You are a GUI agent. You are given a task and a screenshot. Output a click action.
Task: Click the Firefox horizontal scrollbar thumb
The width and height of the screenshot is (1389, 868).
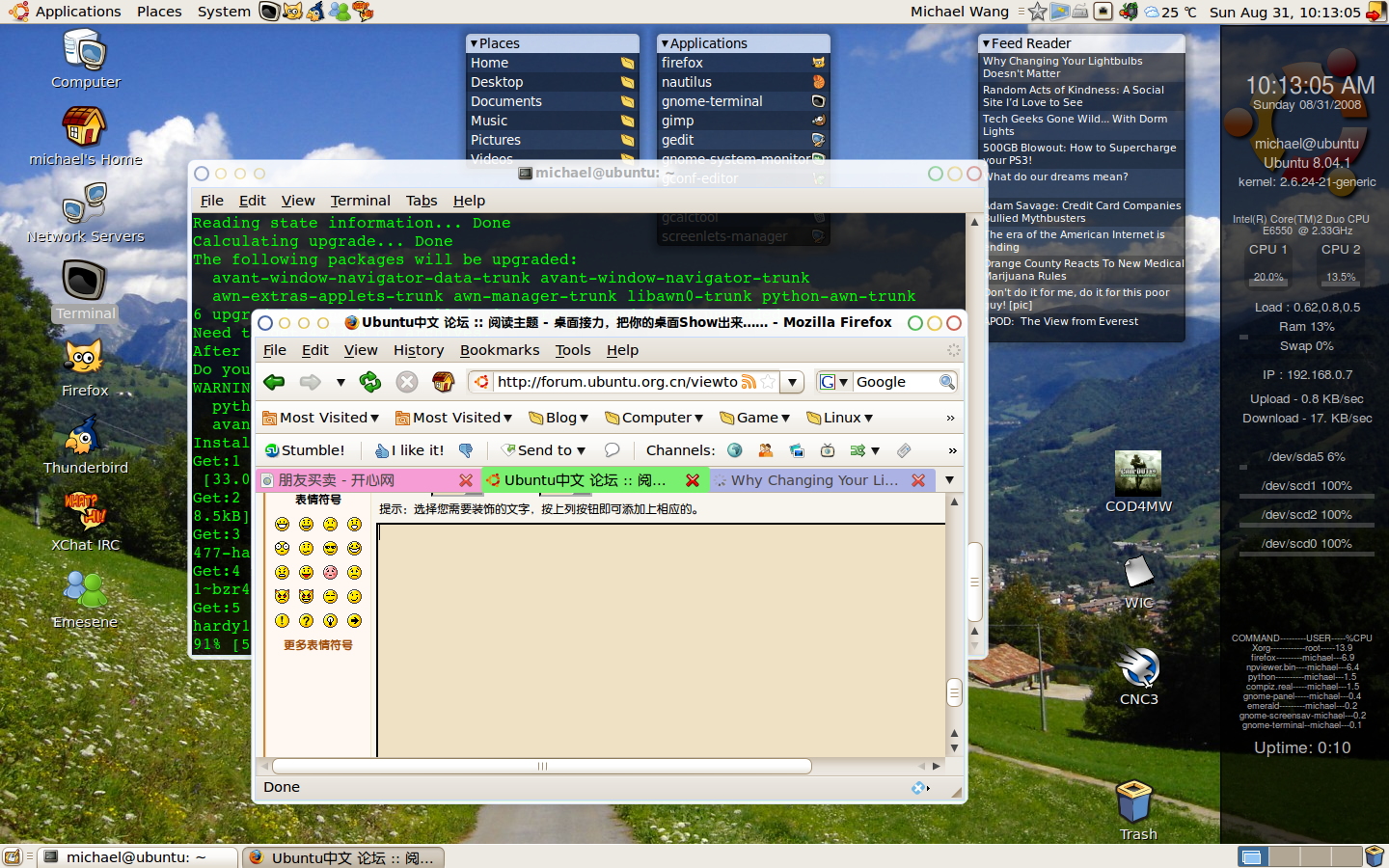pyautogui.click(x=542, y=766)
